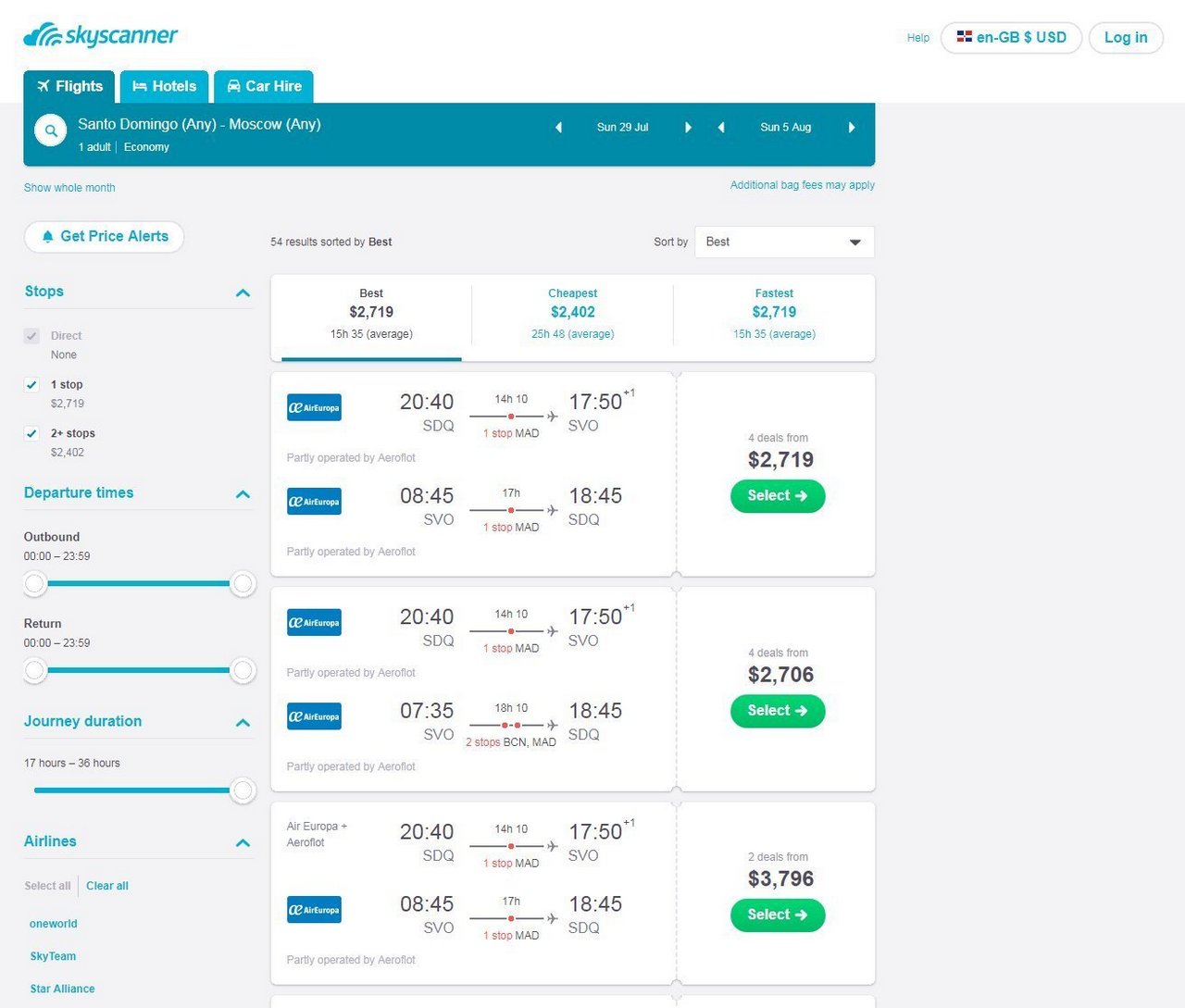
Task: Click the Air Europa logo on the 08:45 return in $2,719 card
Action: pyautogui.click(x=314, y=502)
